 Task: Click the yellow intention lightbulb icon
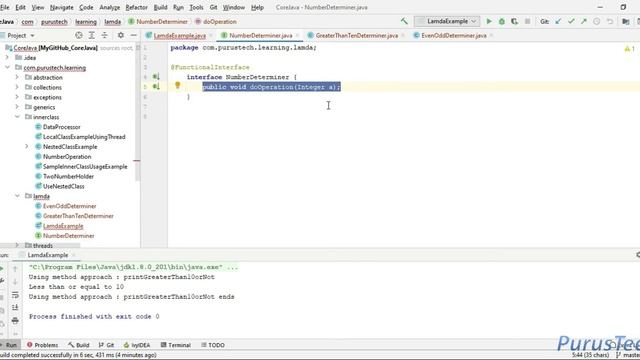[178, 85]
